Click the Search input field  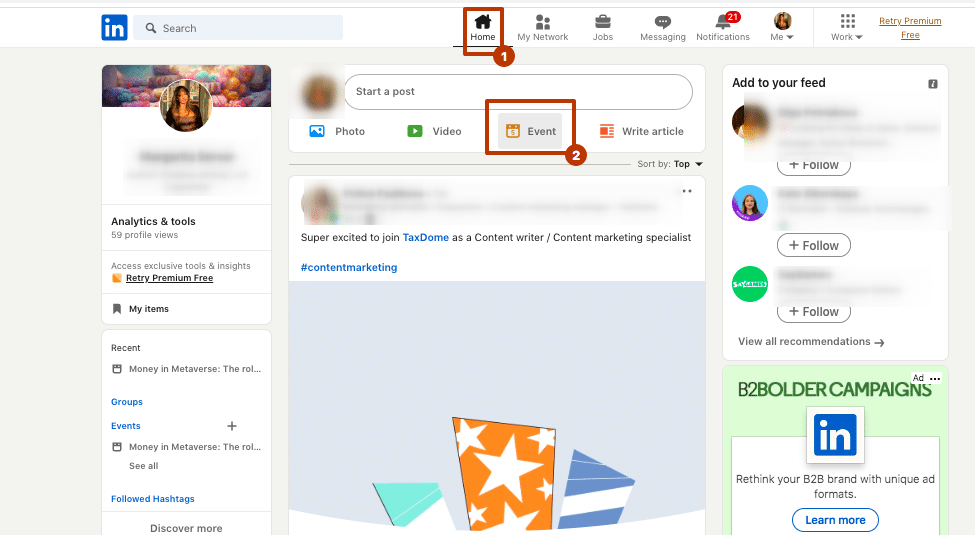(238, 28)
